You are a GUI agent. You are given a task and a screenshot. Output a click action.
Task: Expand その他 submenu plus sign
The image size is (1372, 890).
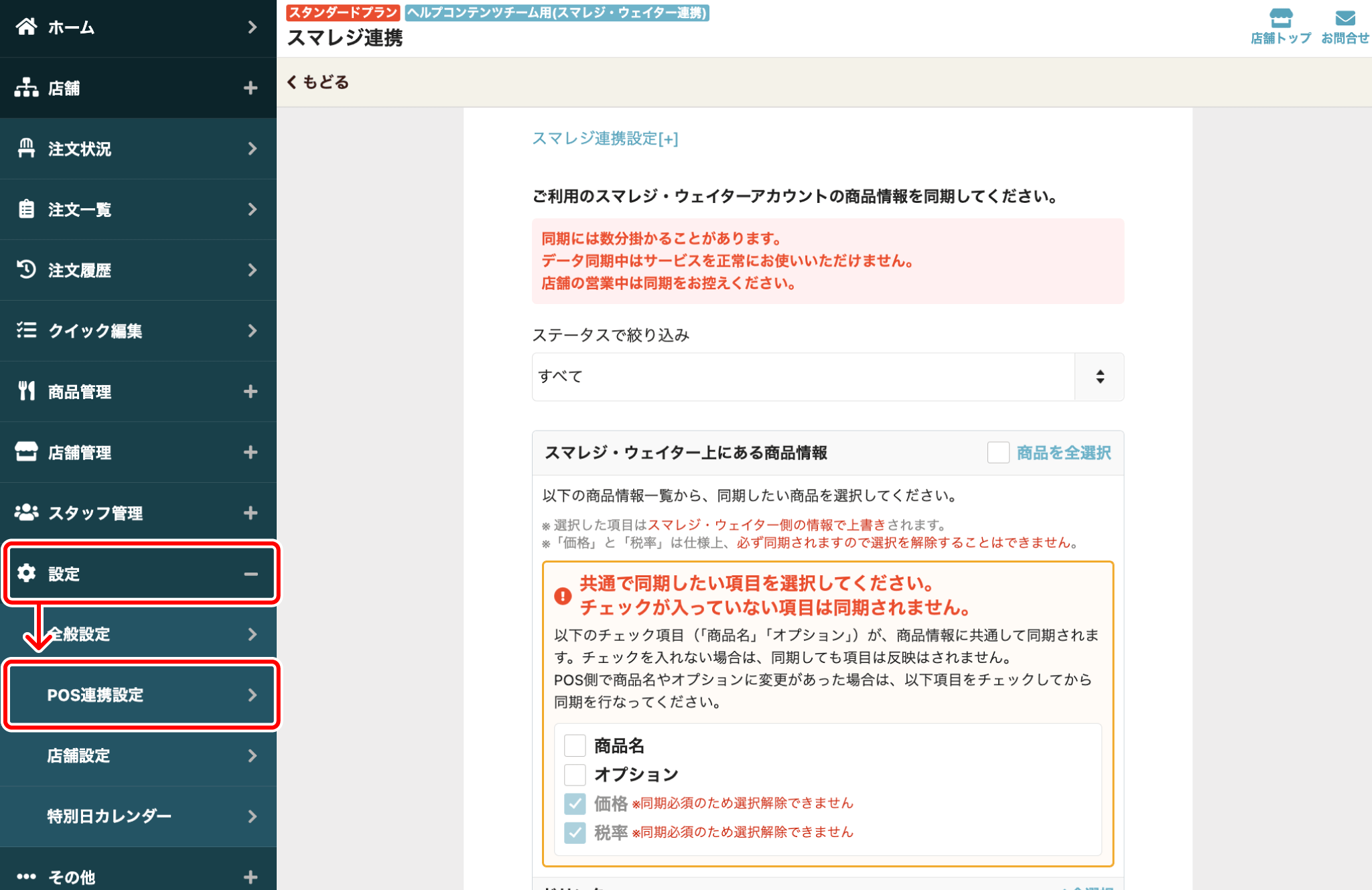pyautogui.click(x=251, y=877)
